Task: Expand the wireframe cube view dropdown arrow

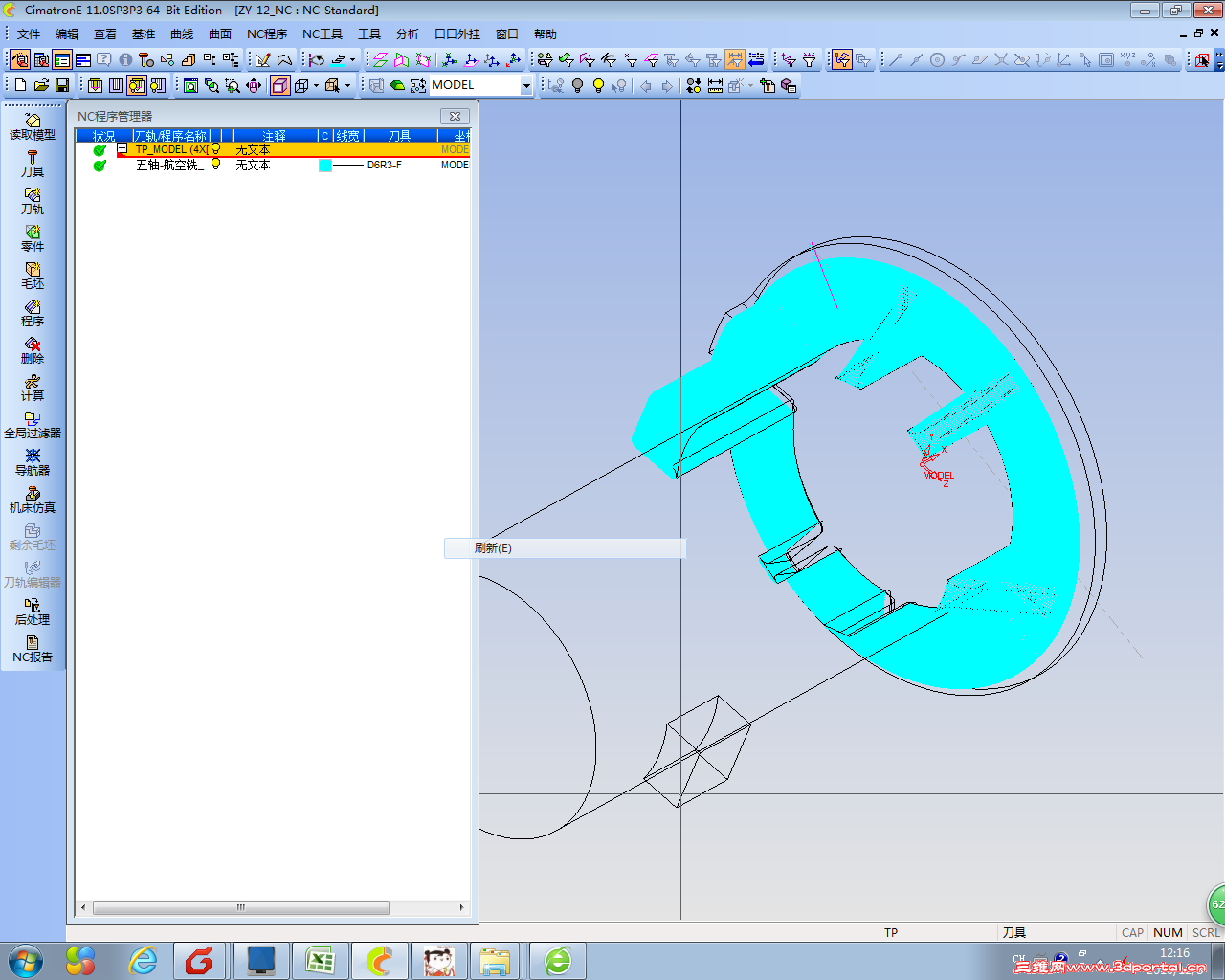Action: (316, 85)
